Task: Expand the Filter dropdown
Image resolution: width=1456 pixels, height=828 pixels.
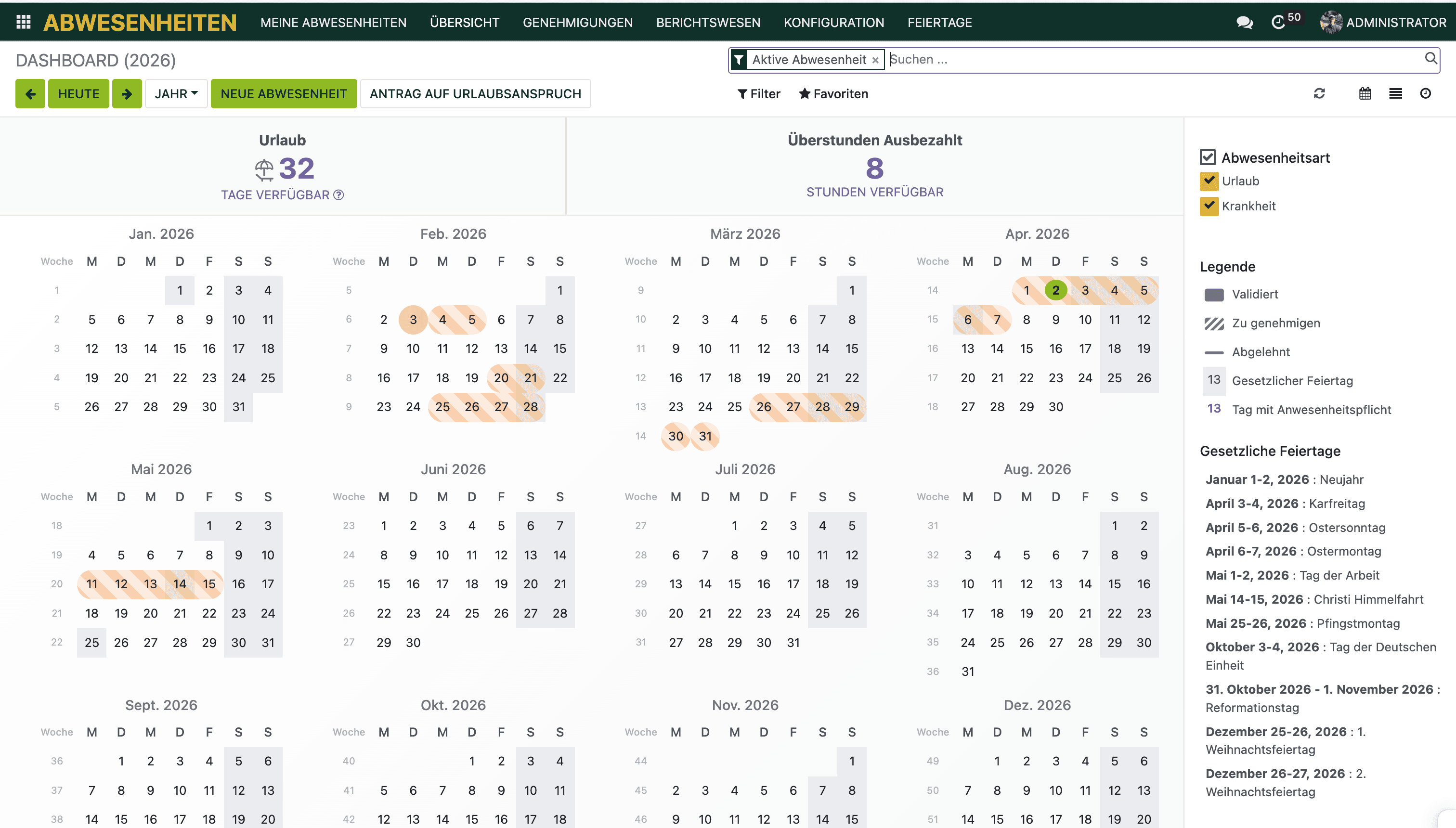Action: [759, 94]
